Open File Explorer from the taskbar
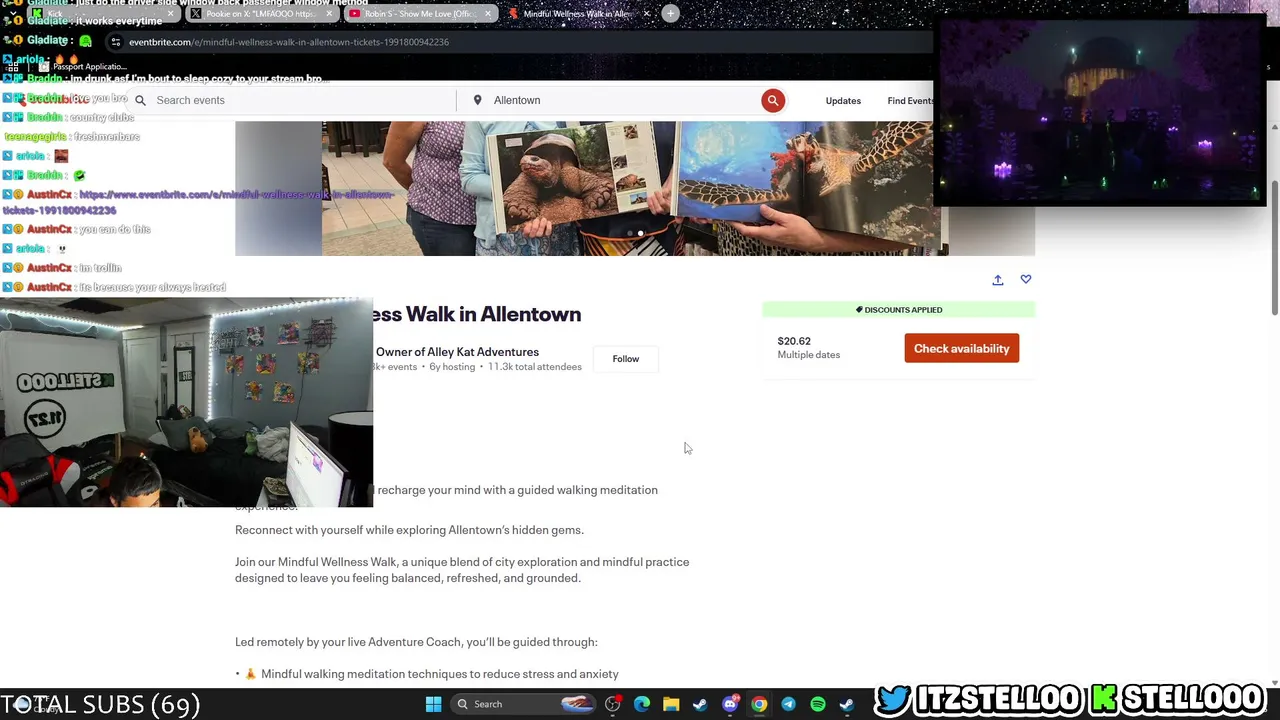Screen dimensions: 1280x720 [x=671, y=704]
